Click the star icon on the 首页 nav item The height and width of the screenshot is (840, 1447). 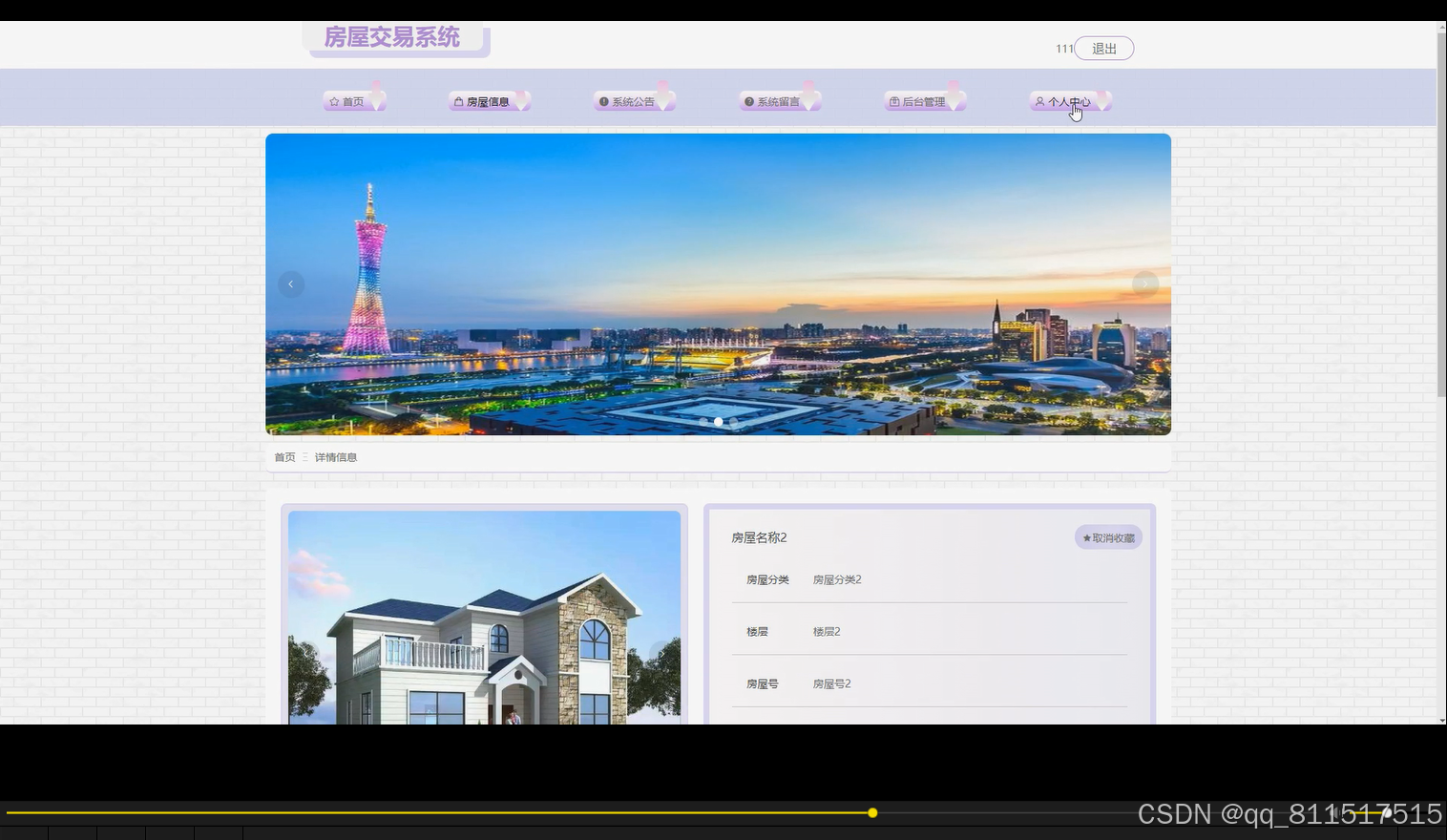[334, 100]
